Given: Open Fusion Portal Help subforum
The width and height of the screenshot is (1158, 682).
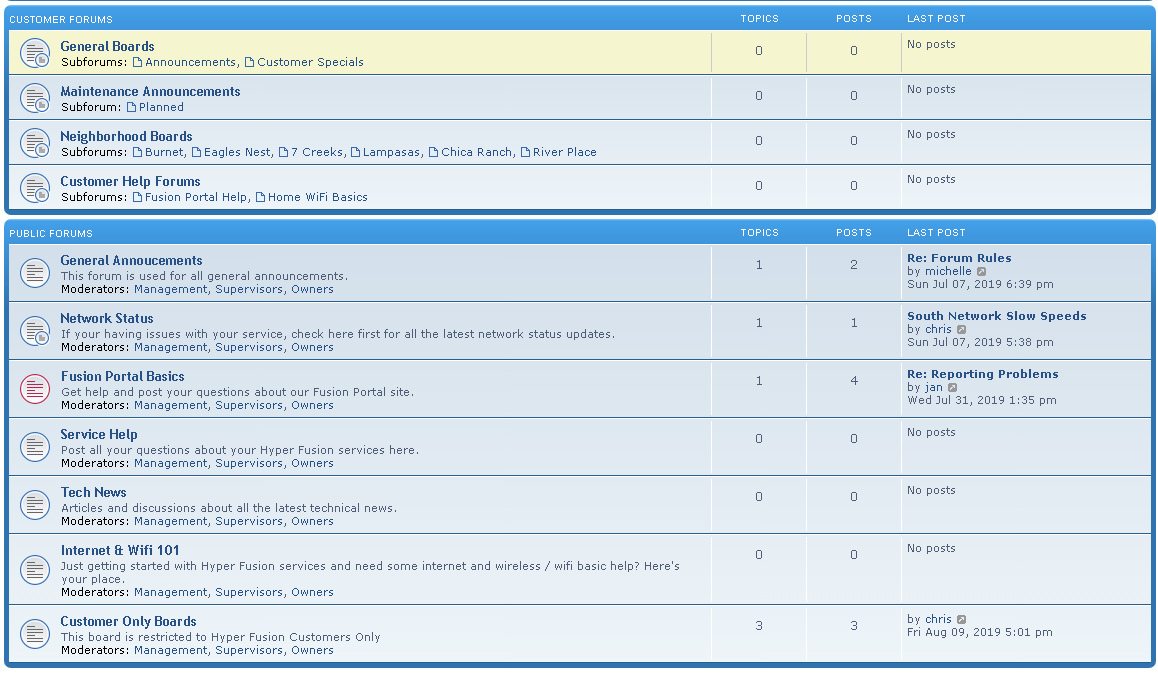Looking at the screenshot, I should click(196, 197).
